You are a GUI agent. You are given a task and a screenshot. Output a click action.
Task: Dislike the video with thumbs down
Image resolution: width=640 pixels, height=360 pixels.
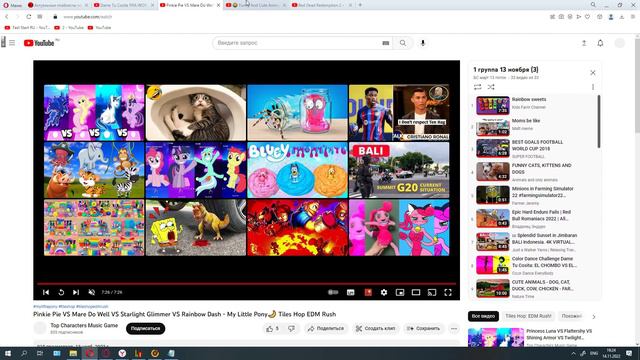291,329
